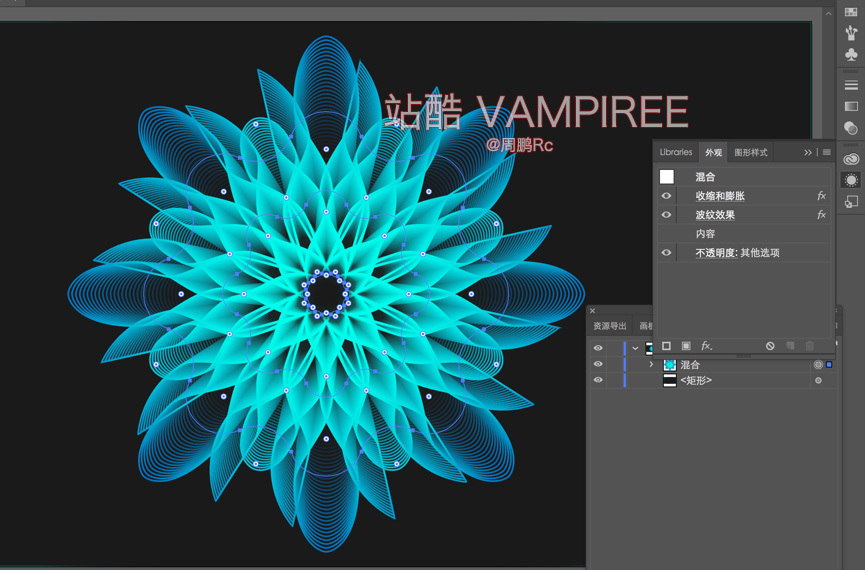Close the Layers panel group
Image resolution: width=865 pixels, height=570 pixels.
(x=592, y=311)
